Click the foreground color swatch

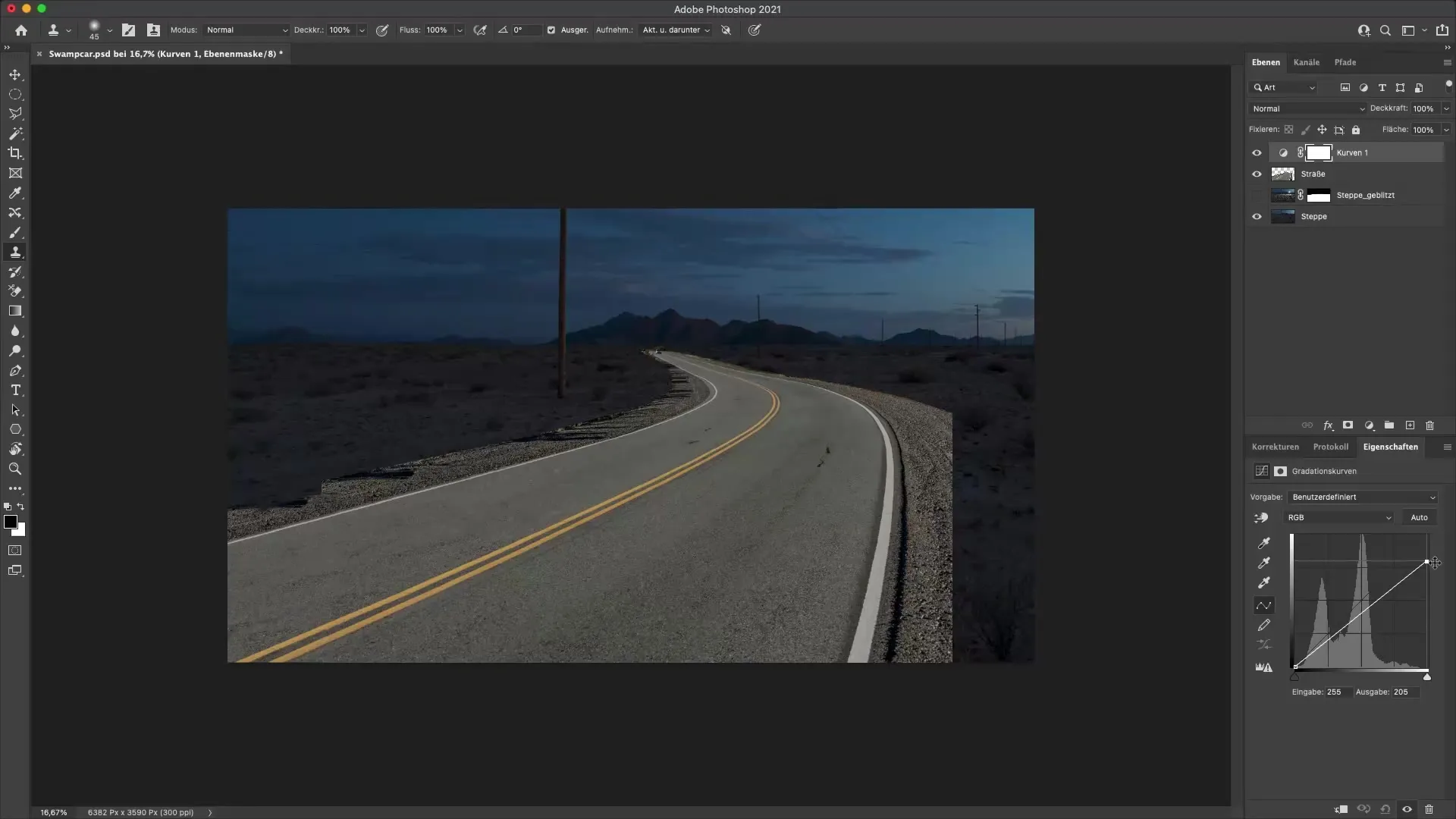(x=11, y=522)
